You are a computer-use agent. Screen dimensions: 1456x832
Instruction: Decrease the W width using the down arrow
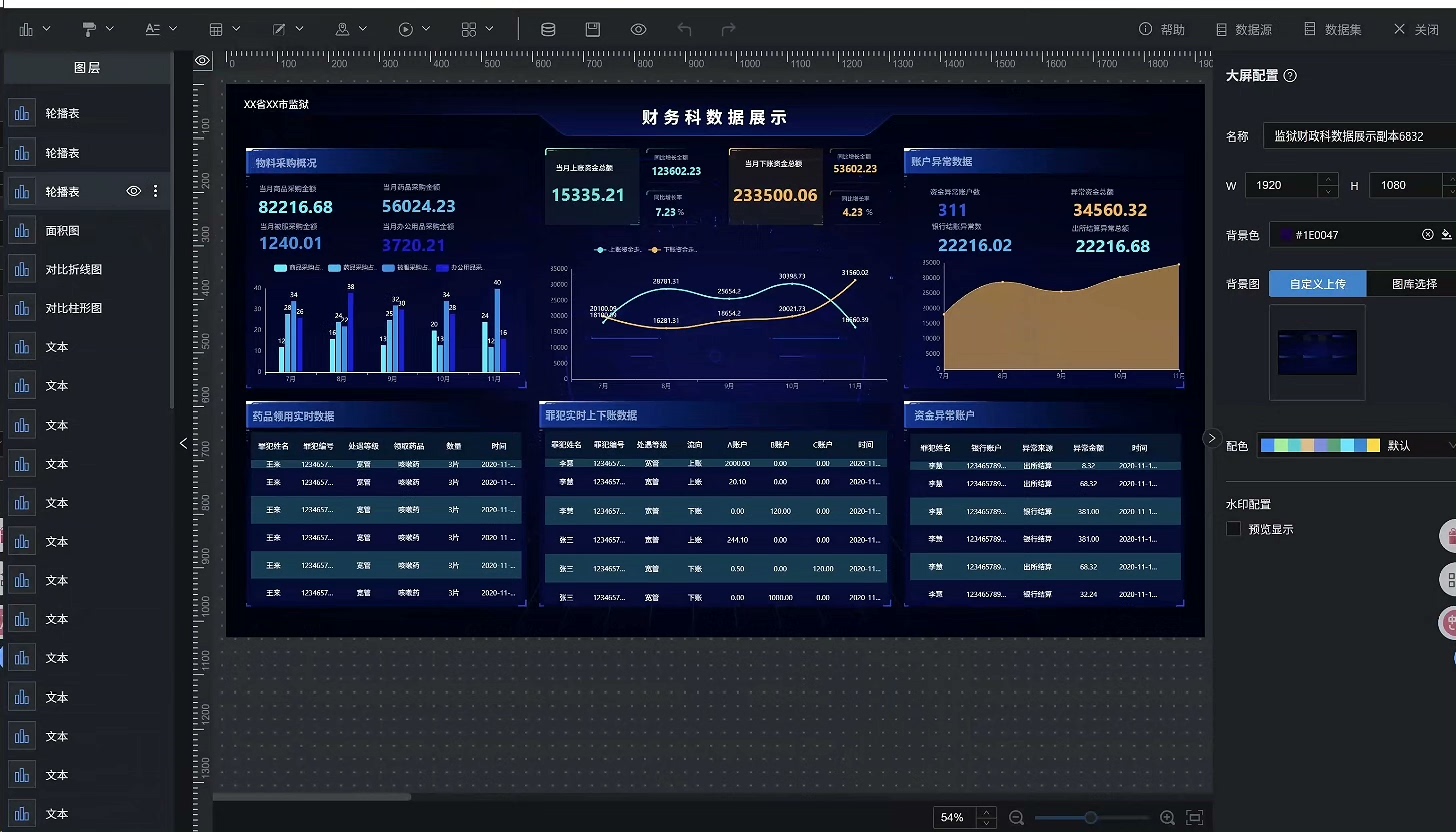[x=1328, y=191]
